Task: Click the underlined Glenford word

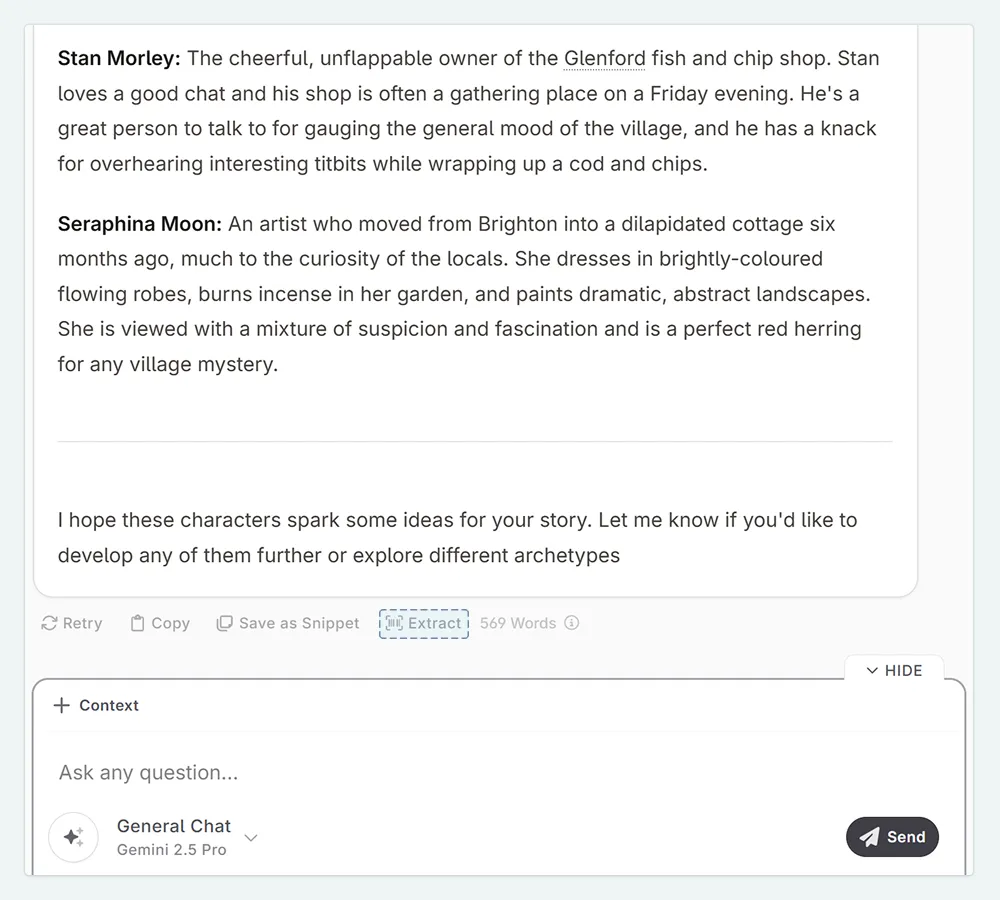Action: 605,58
